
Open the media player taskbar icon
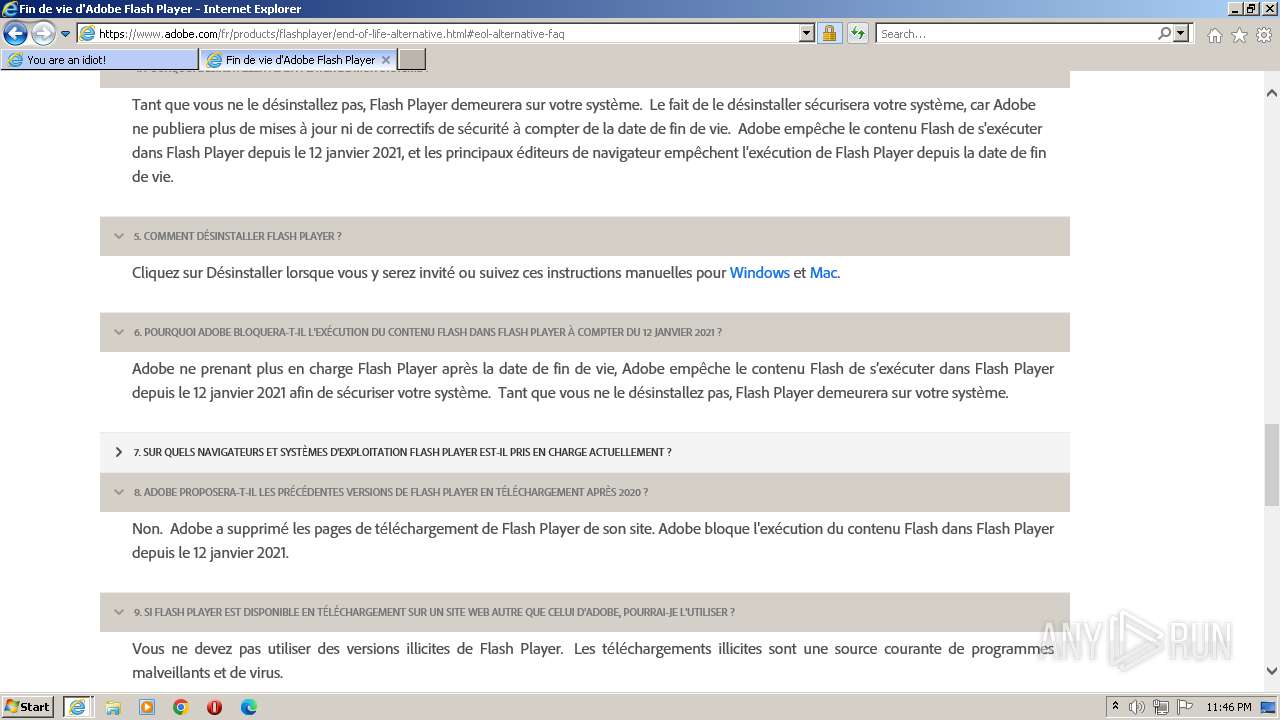147,707
